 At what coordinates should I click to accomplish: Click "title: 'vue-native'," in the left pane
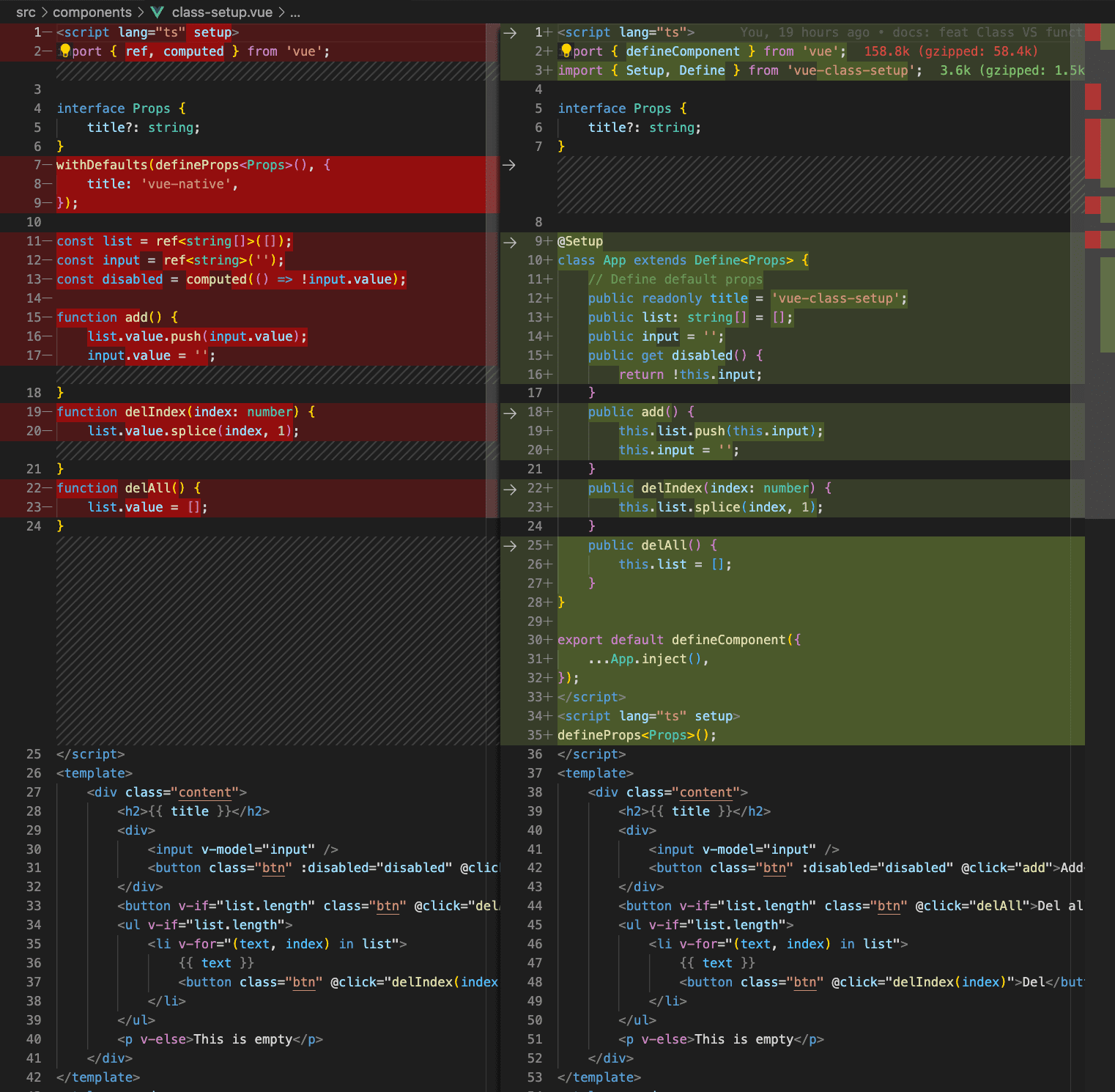point(163,184)
